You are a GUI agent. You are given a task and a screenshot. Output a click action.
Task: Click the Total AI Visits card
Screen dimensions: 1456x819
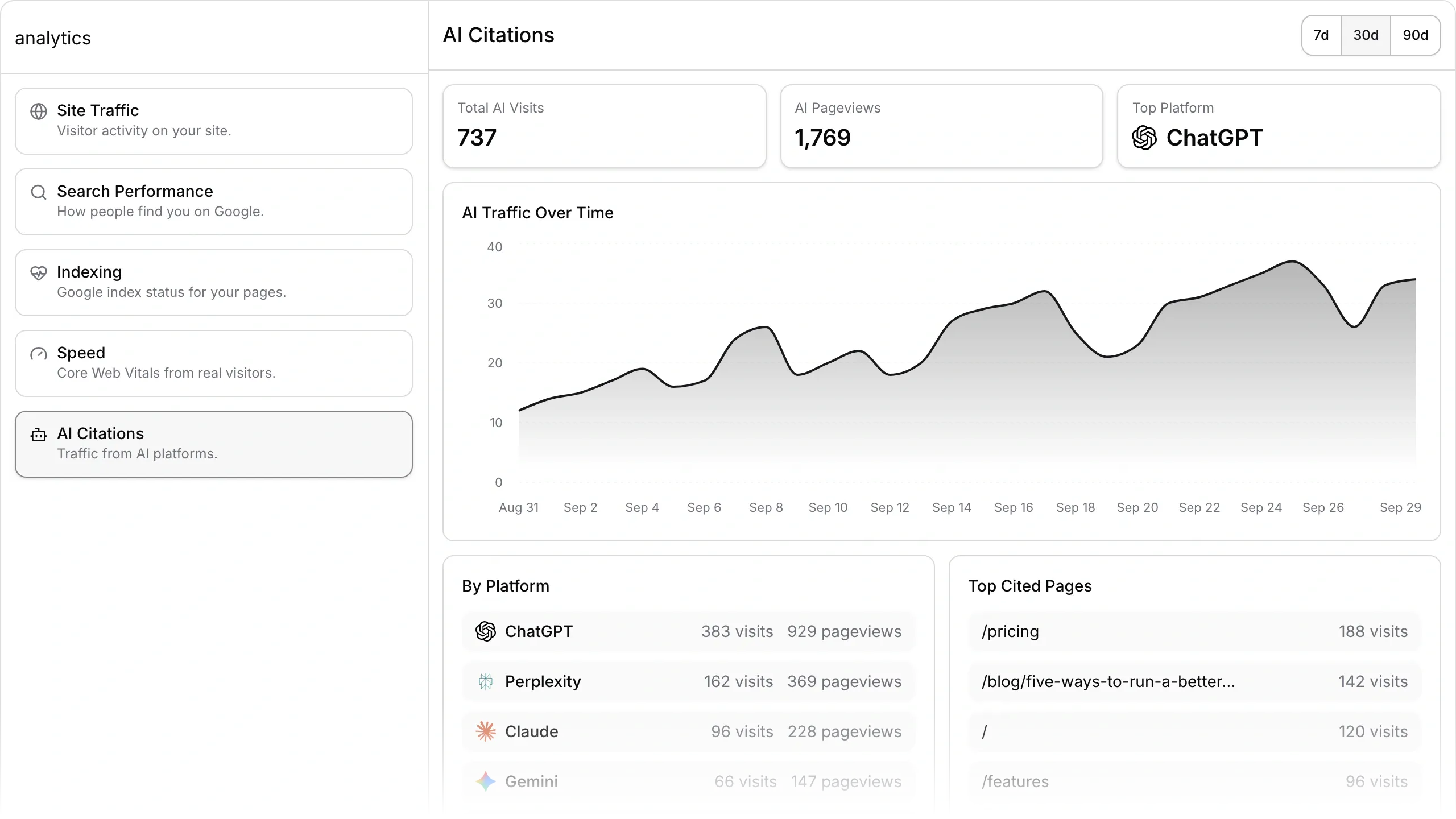click(x=605, y=126)
